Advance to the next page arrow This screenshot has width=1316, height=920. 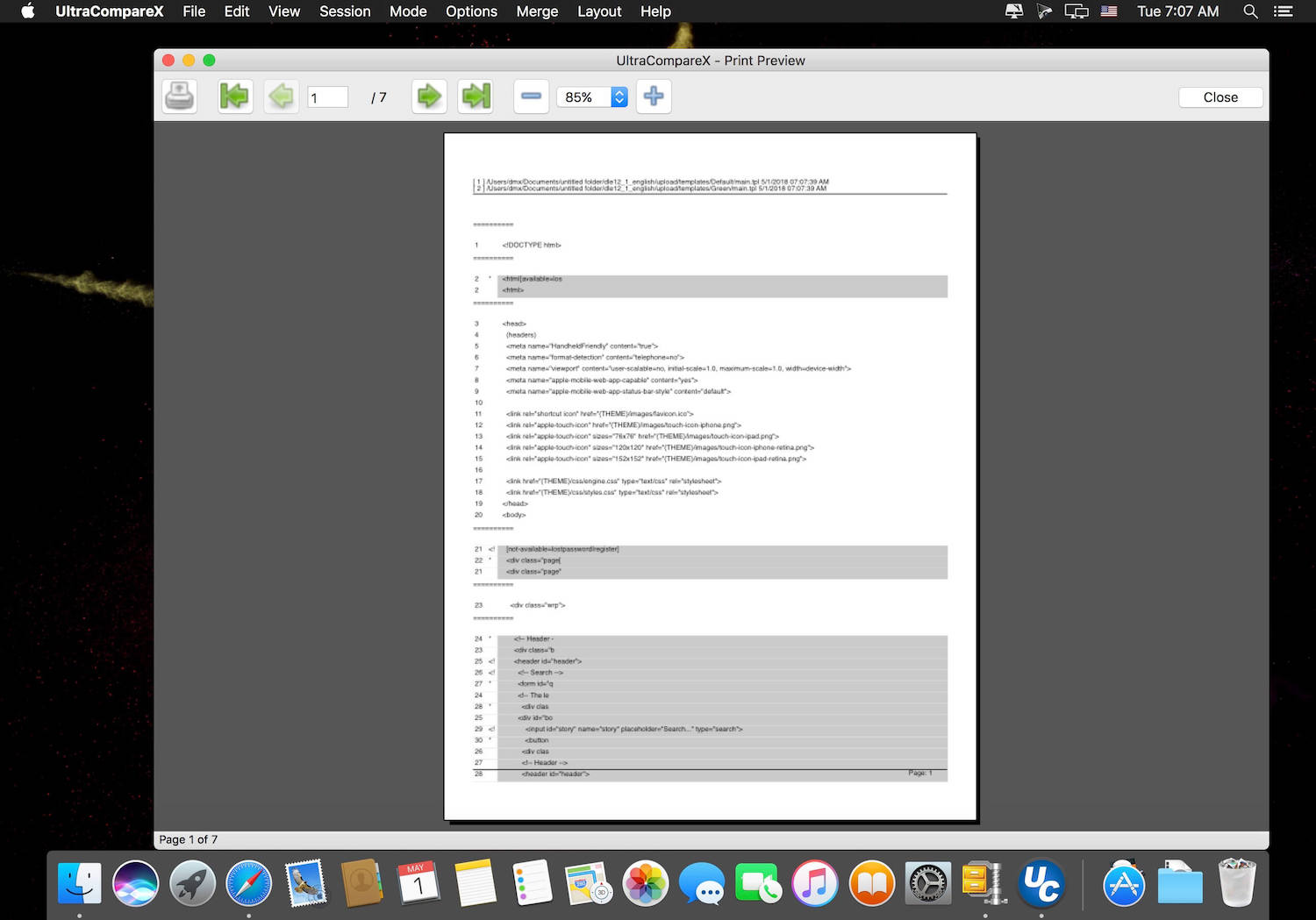(x=429, y=96)
